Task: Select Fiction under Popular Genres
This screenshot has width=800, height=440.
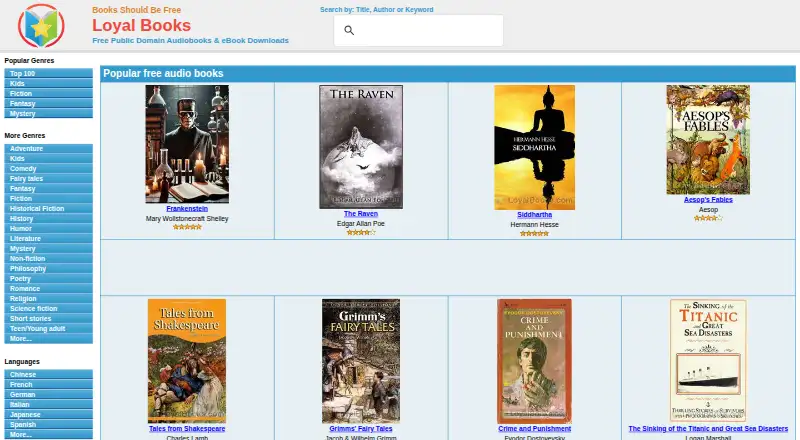Action: point(48,93)
